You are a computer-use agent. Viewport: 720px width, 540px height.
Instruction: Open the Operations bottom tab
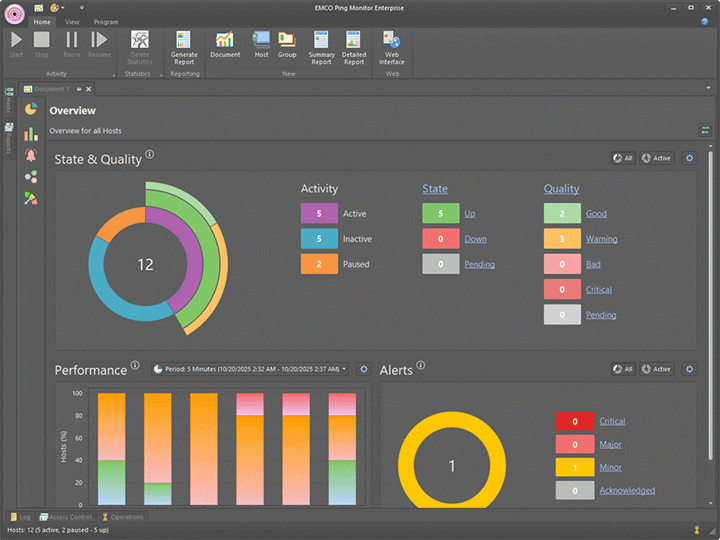(122, 517)
